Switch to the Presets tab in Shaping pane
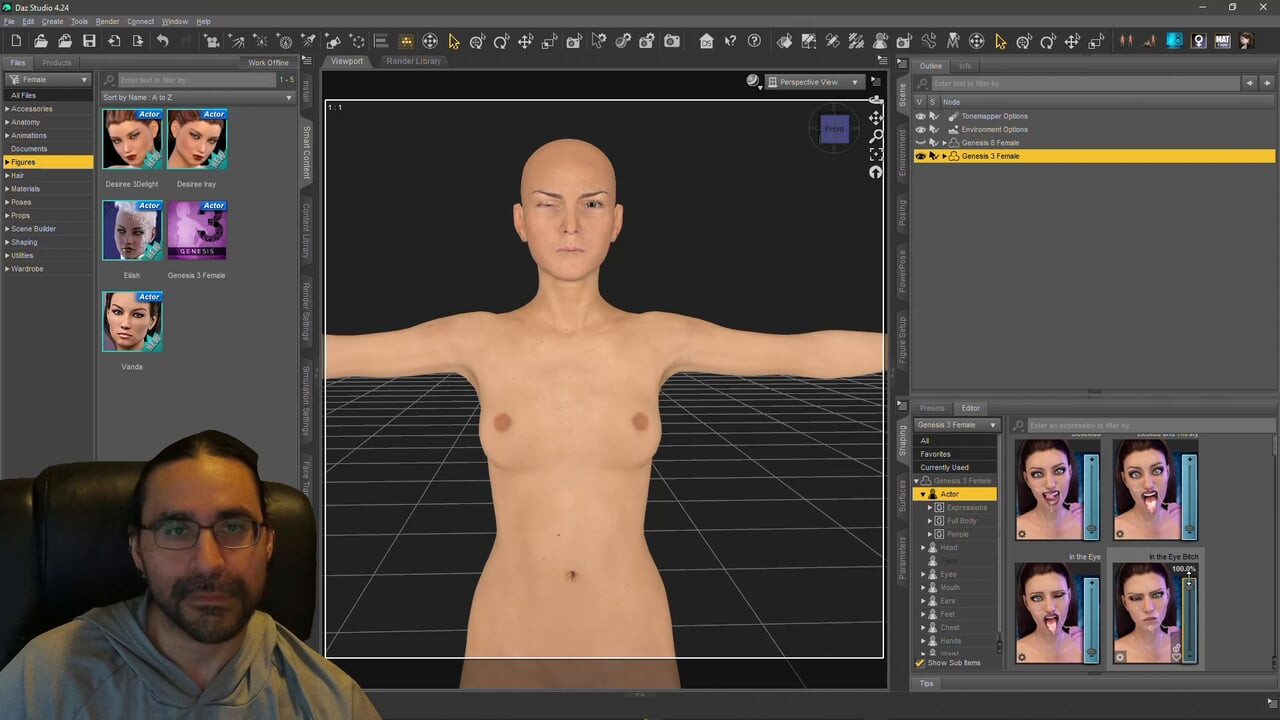1280x720 pixels. point(932,408)
